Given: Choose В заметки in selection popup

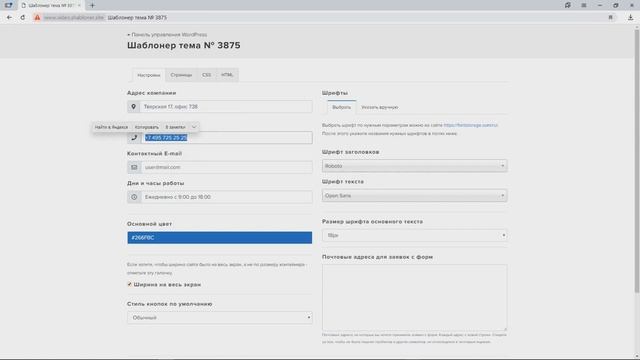Looking at the screenshot, I should (175, 127).
